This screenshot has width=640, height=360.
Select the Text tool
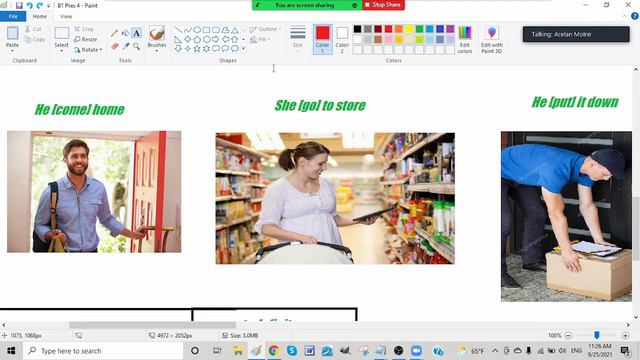136,33
